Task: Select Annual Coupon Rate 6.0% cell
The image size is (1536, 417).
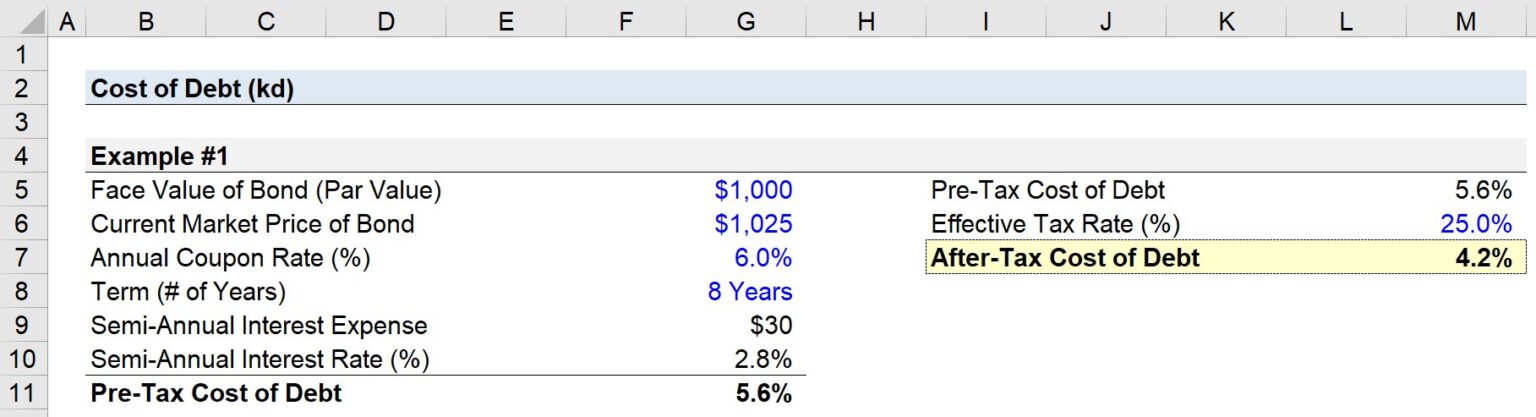Action: click(x=763, y=258)
